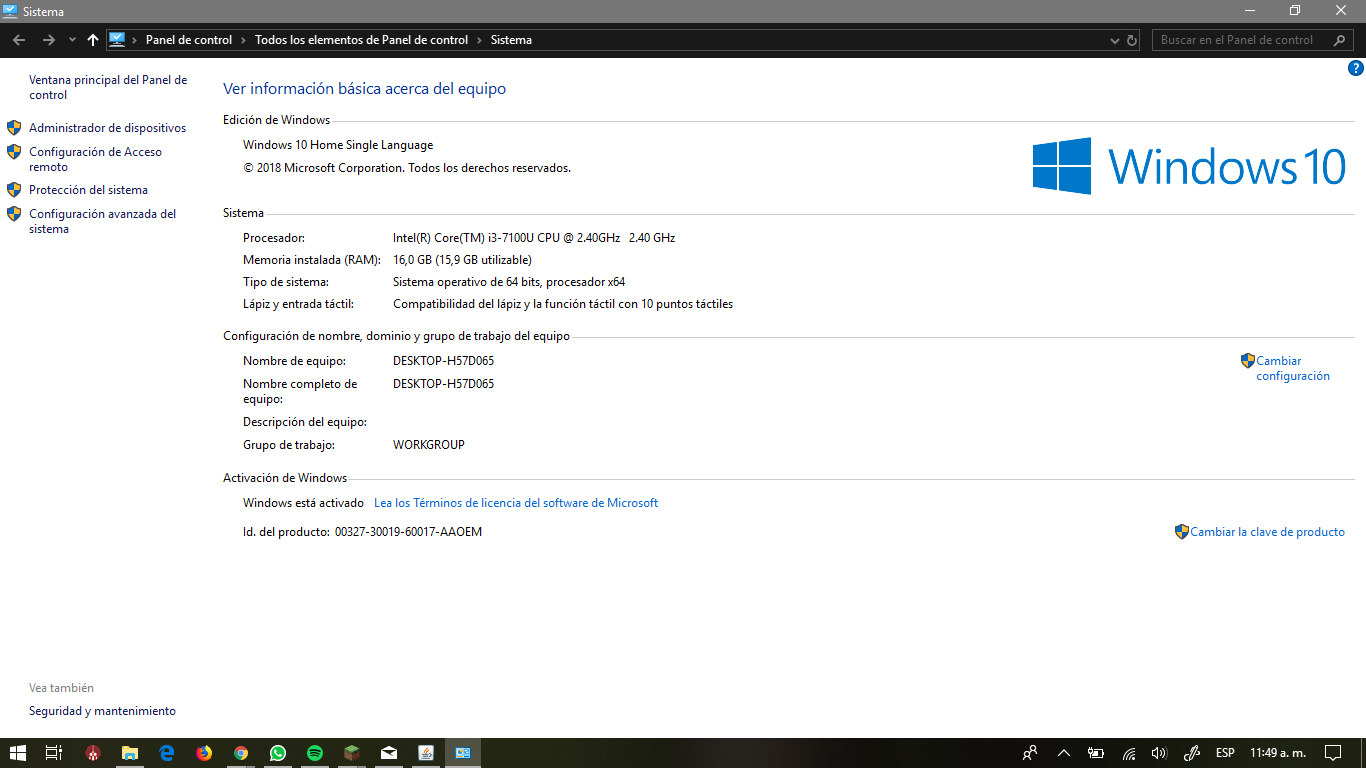Open Configuración de Acceso remoto
Image resolution: width=1366 pixels, height=768 pixels.
click(x=95, y=159)
